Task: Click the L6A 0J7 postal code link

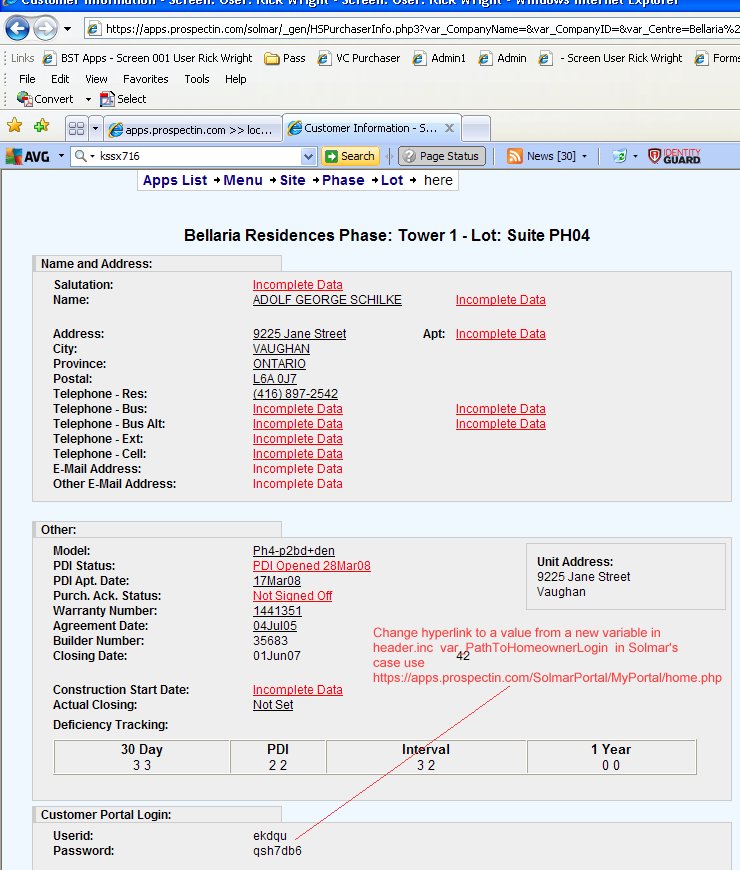Action: coord(275,378)
